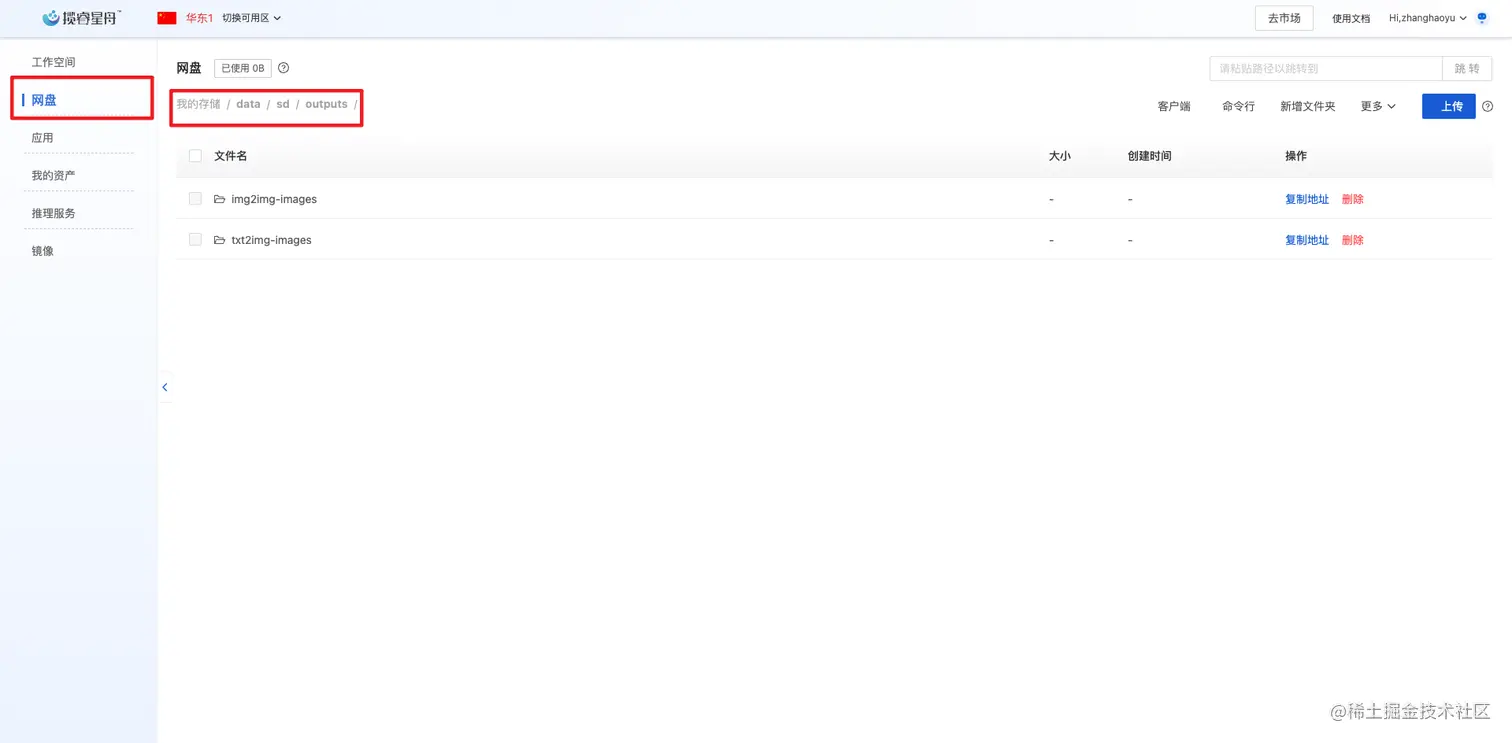Click the 上传 button
The width and height of the screenshot is (1512, 743).
click(1449, 106)
